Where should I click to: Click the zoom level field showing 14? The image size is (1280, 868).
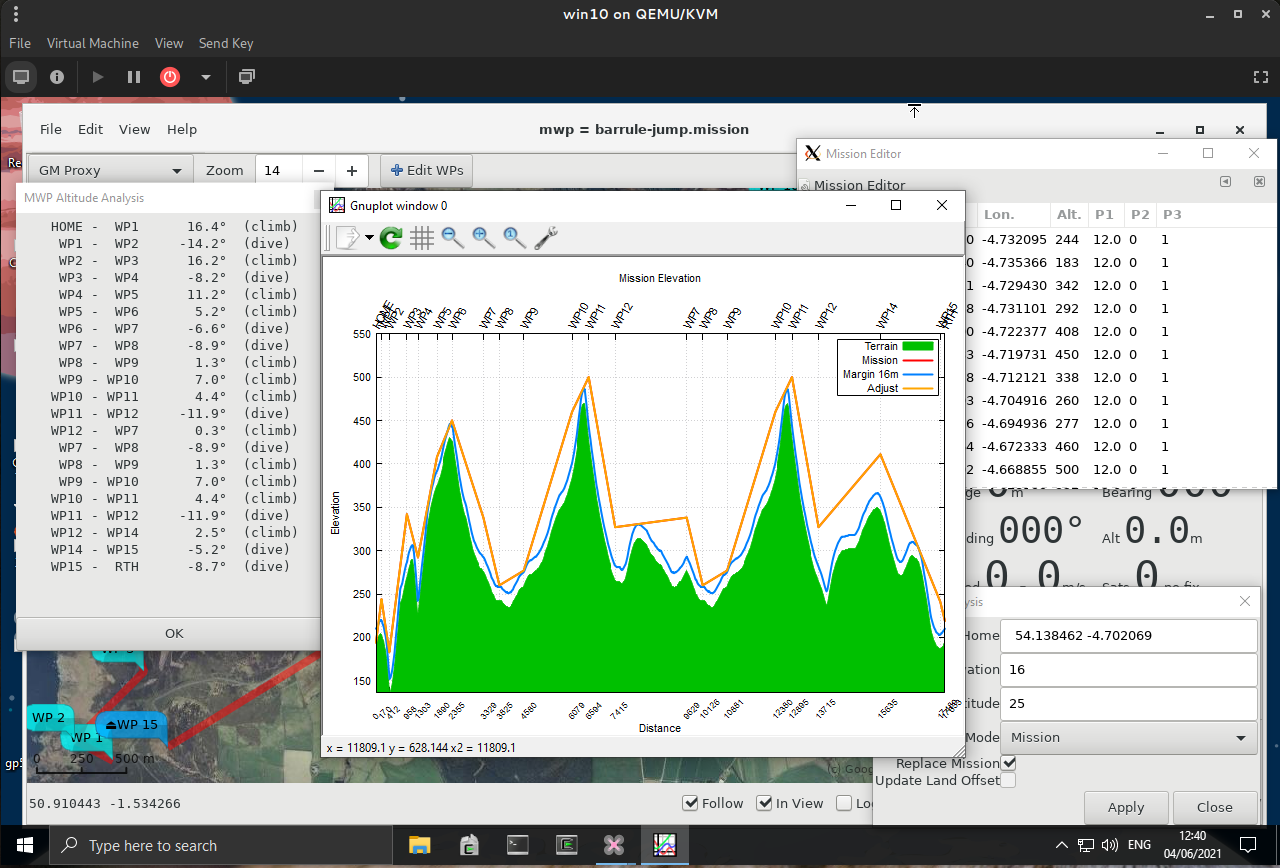(278, 170)
